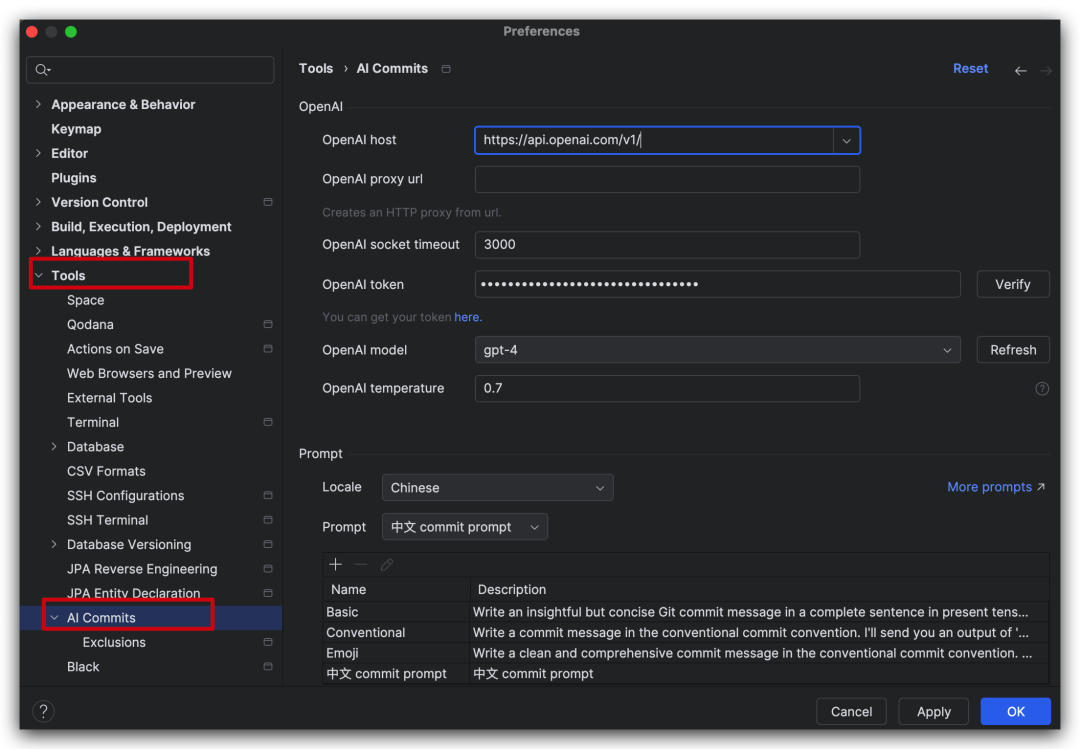Click the Apply button

[x=933, y=711]
